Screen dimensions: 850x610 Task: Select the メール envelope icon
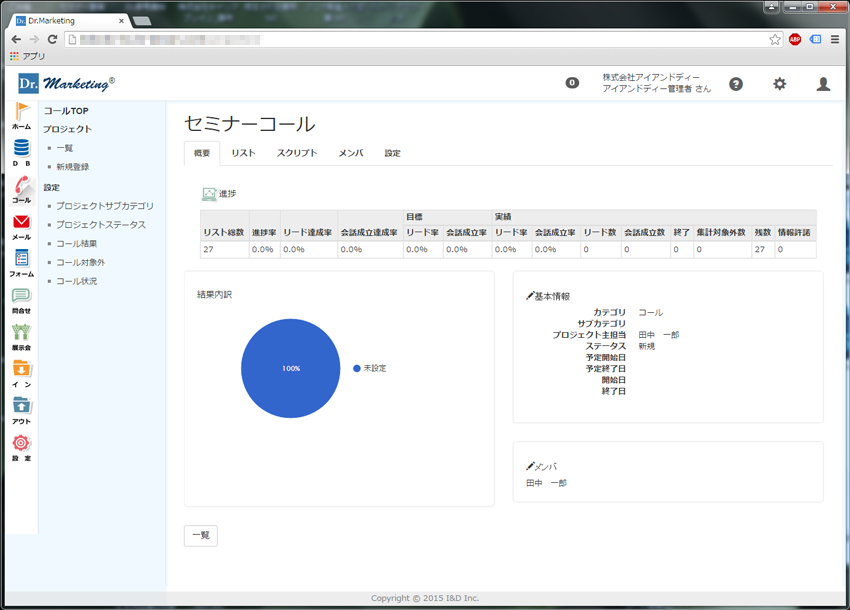point(21,223)
